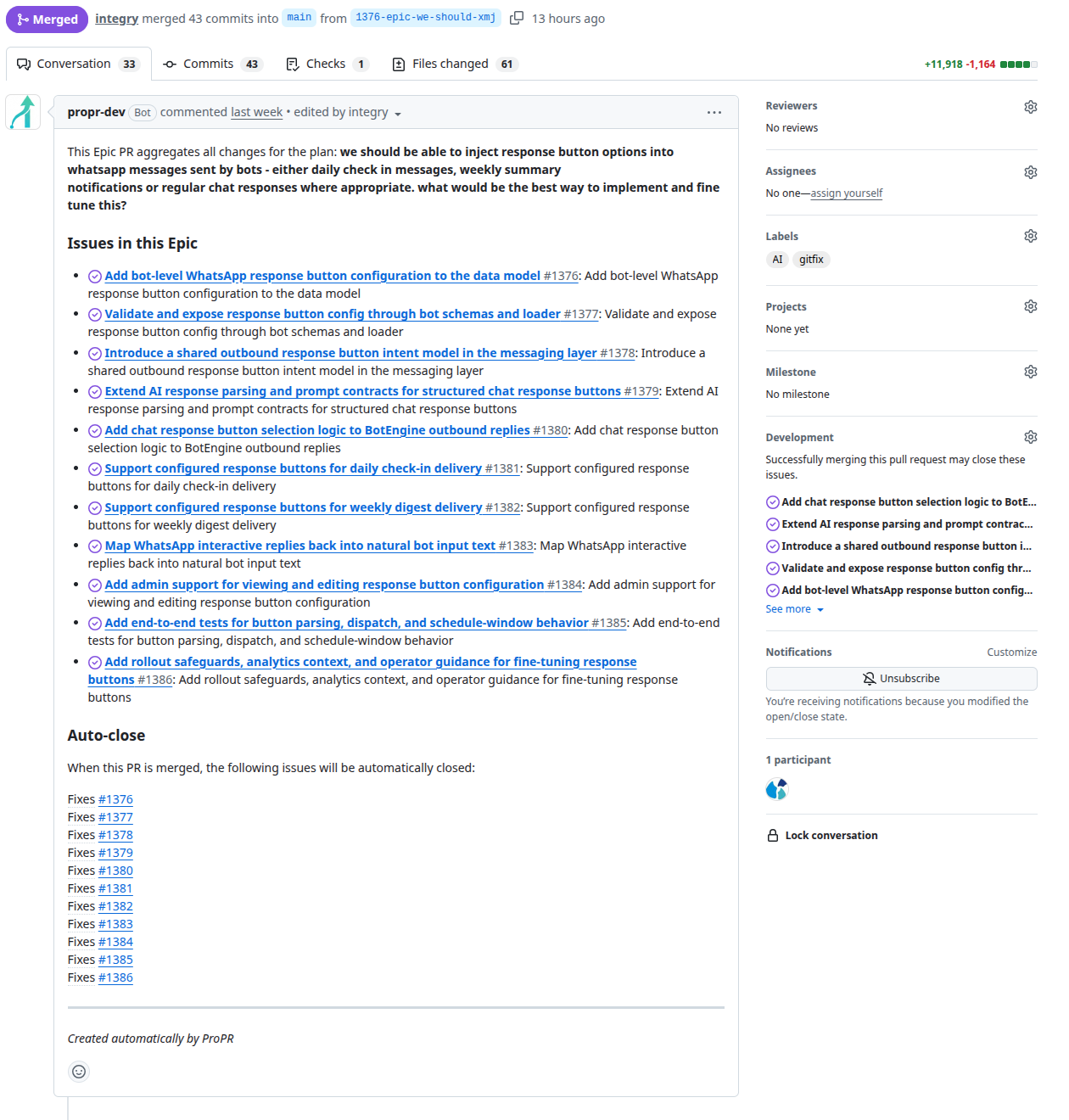Open issue 'Extend AI response parsing and prompt contracts'
1069x1120 pixels.
click(363, 391)
